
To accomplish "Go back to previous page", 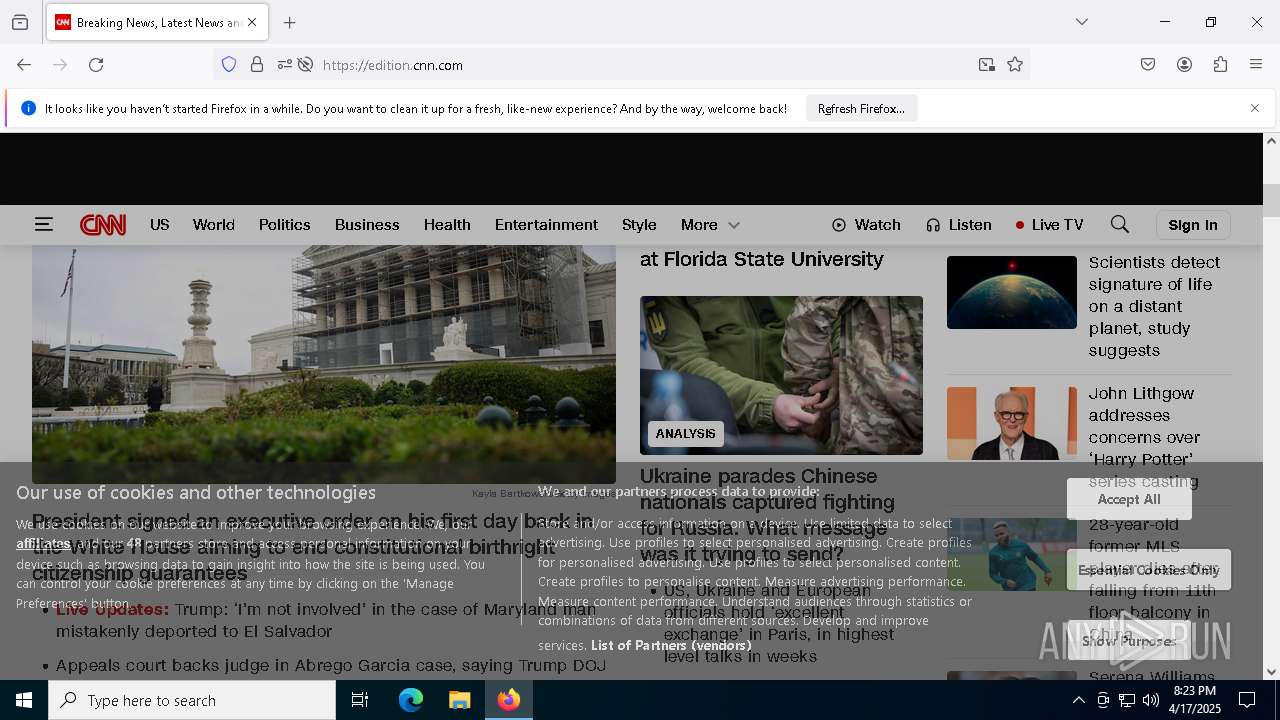I will pos(24,65).
